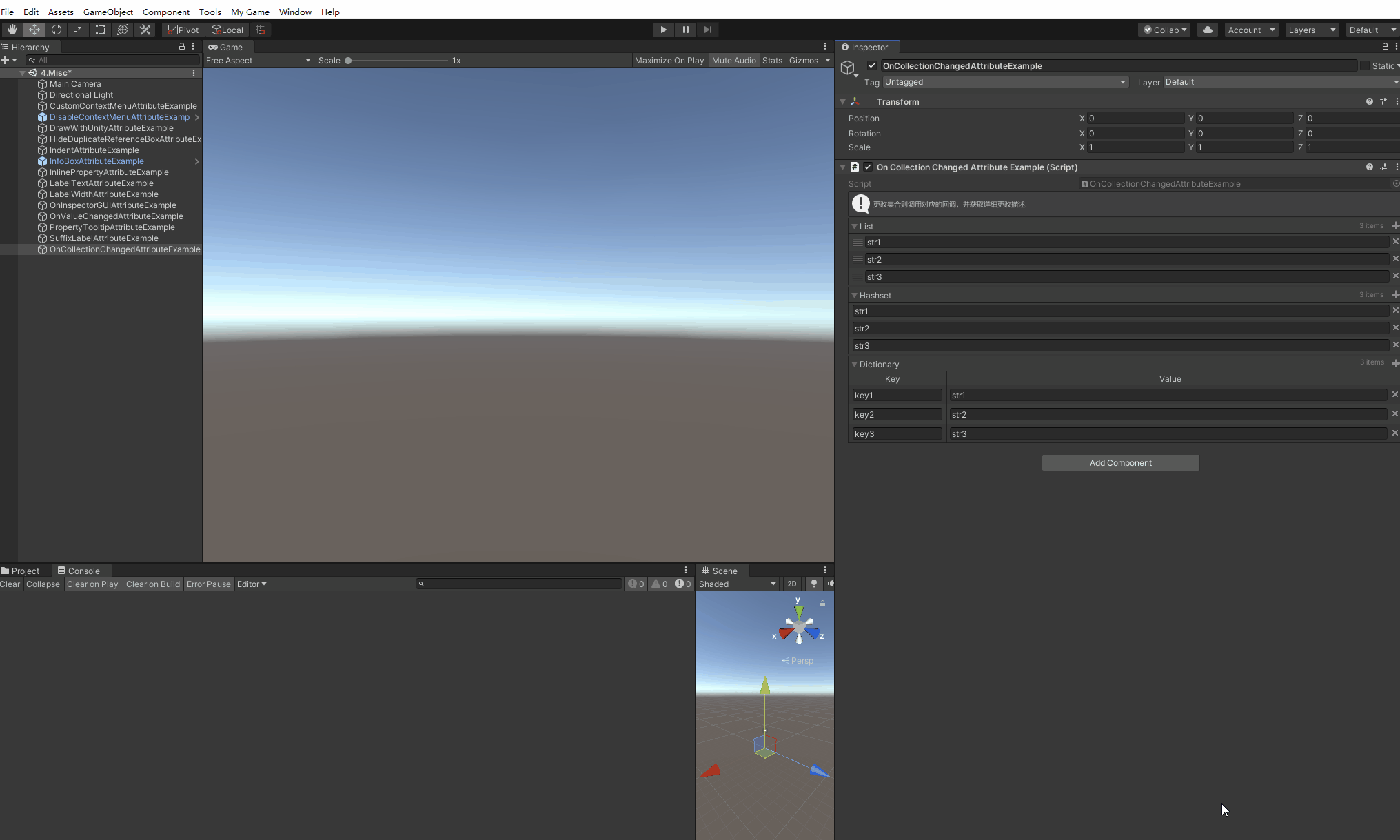The height and width of the screenshot is (840, 1400).
Task: Collapse the Hashset foldout
Action: 855,295
